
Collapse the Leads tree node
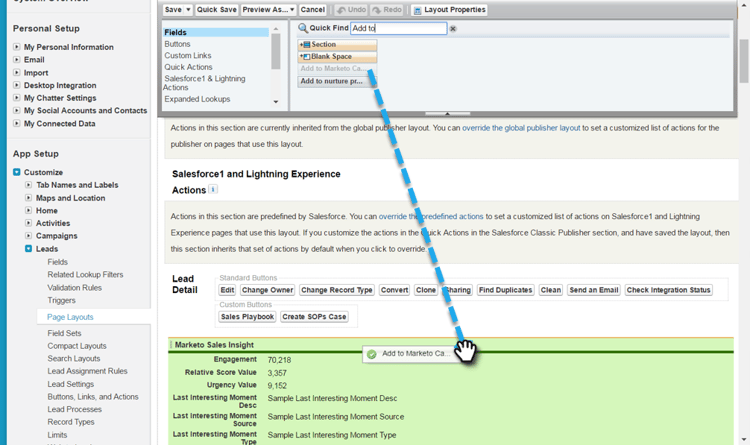coord(29,249)
